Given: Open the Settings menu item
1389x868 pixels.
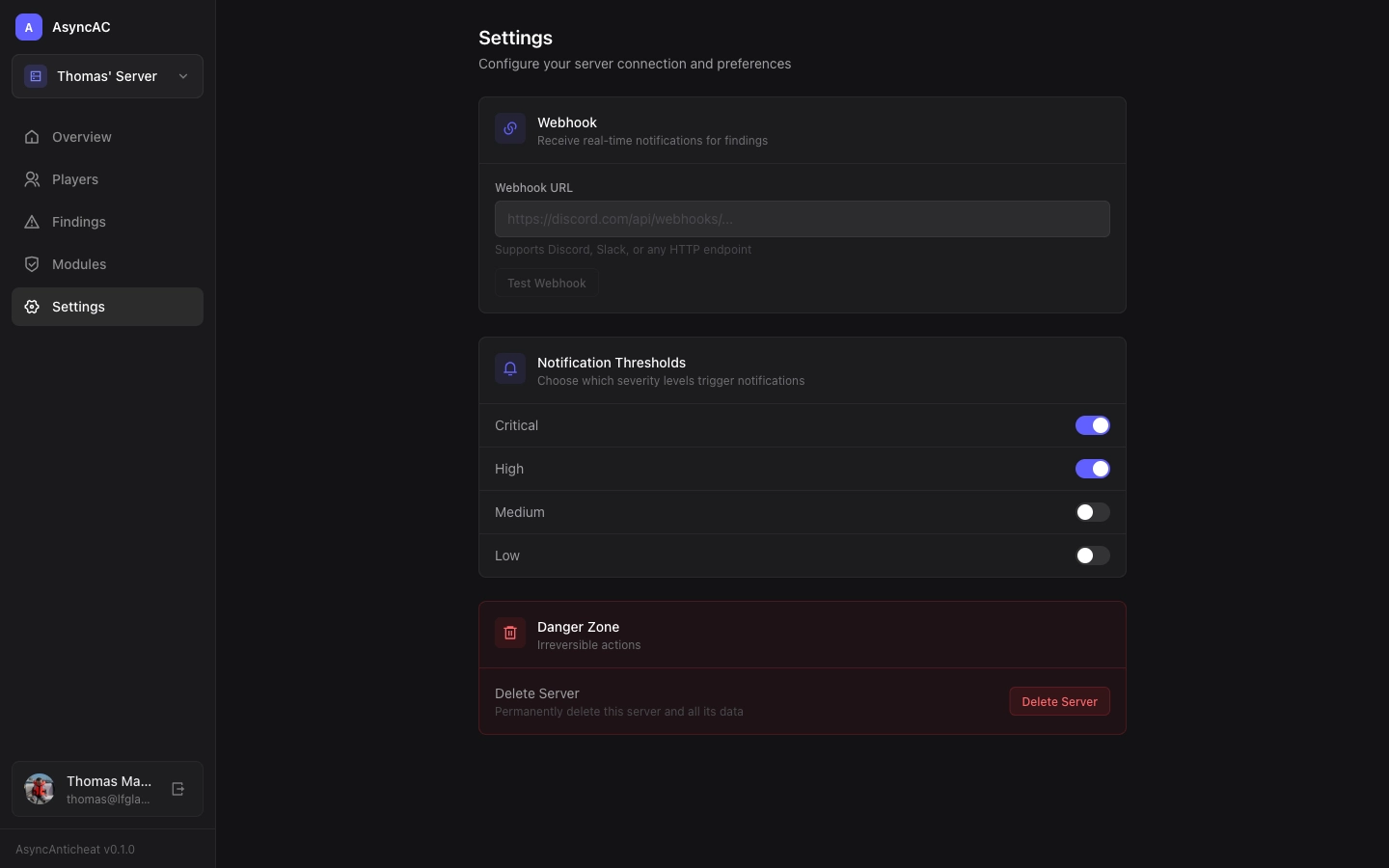Looking at the screenshot, I should (79, 307).
